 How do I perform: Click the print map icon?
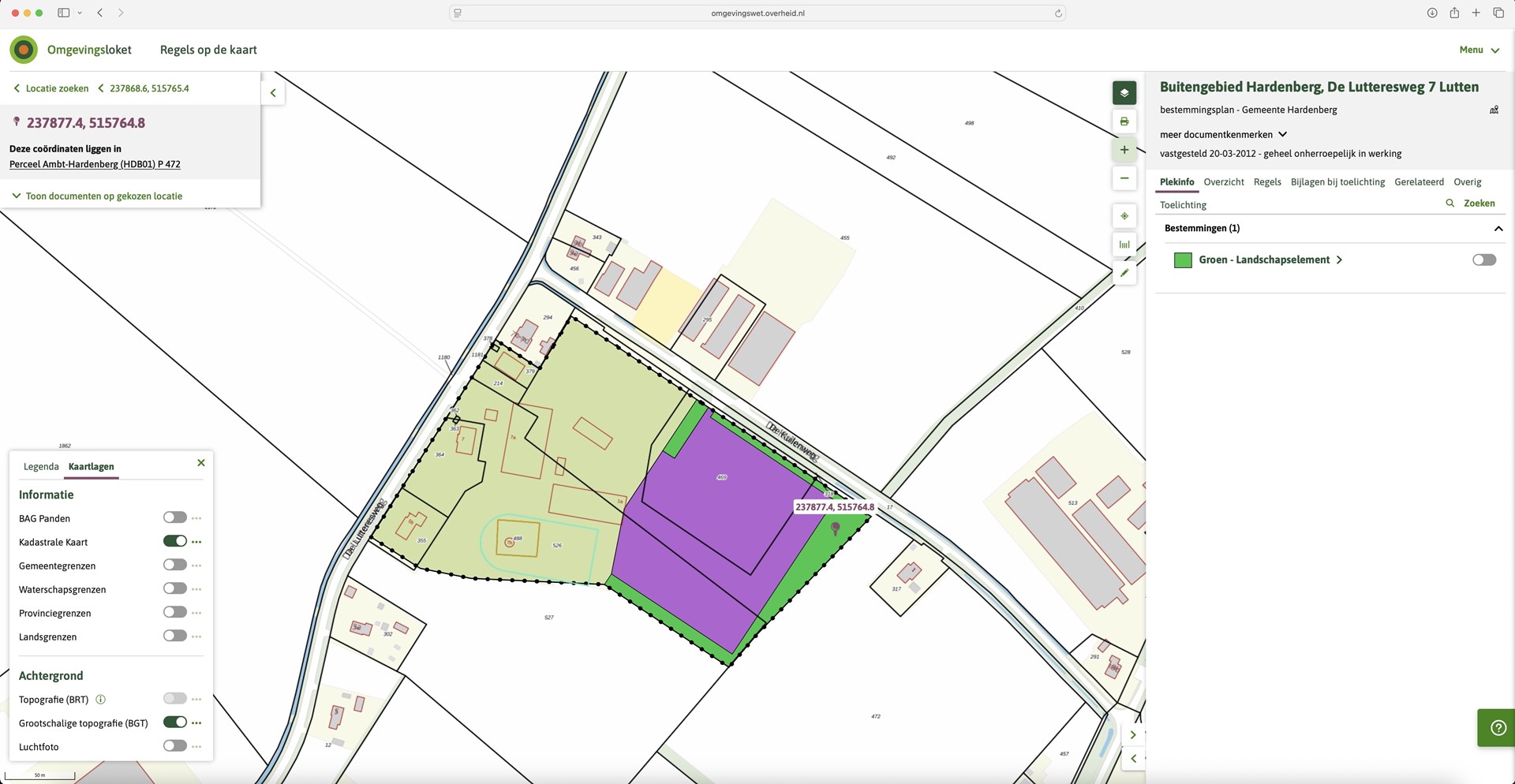click(1124, 121)
